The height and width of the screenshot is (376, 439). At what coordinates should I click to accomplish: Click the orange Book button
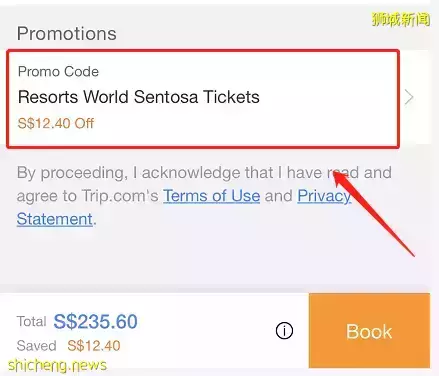[369, 331]
